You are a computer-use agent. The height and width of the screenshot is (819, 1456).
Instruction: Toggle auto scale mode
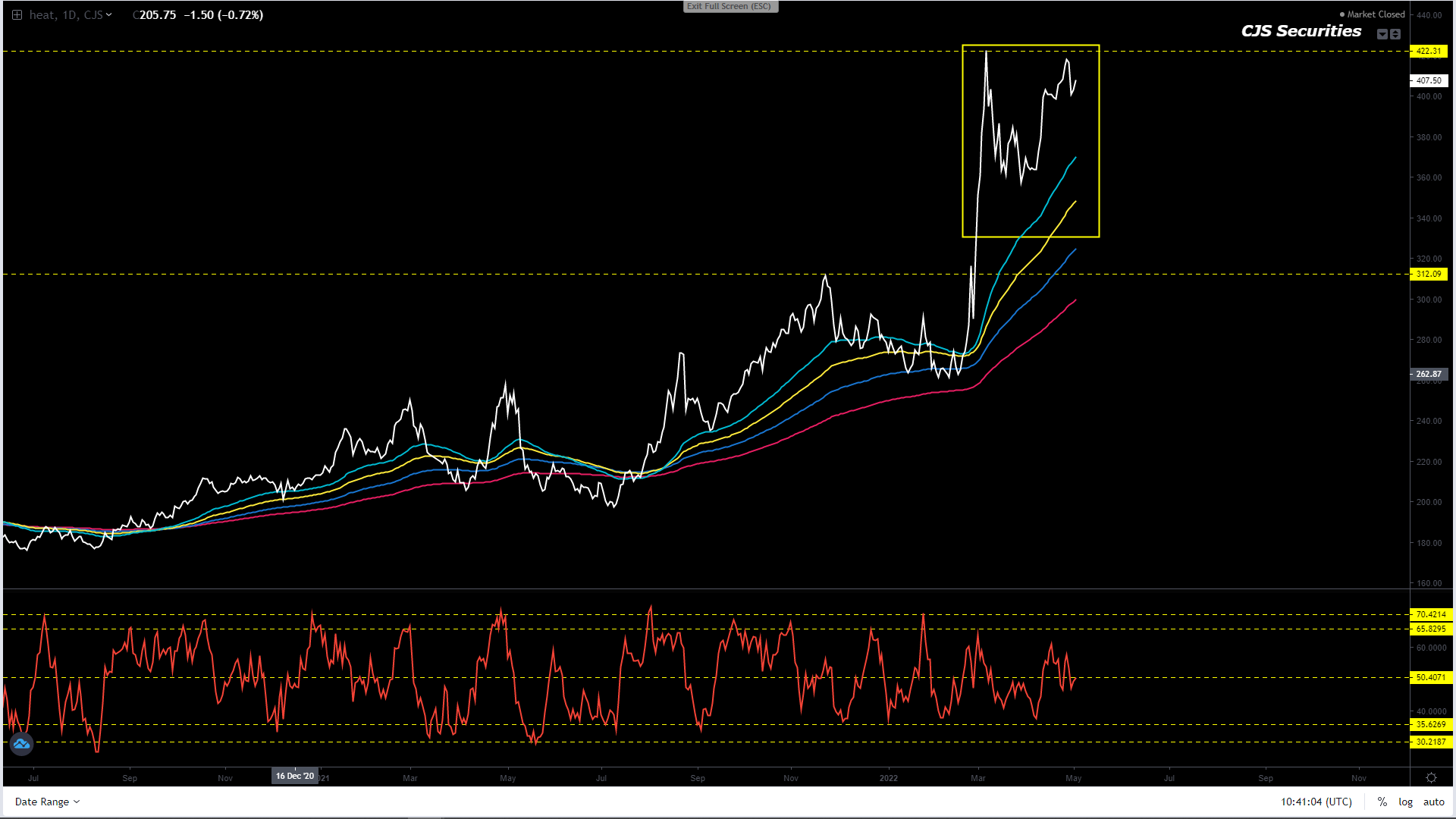coord(1433,802)
